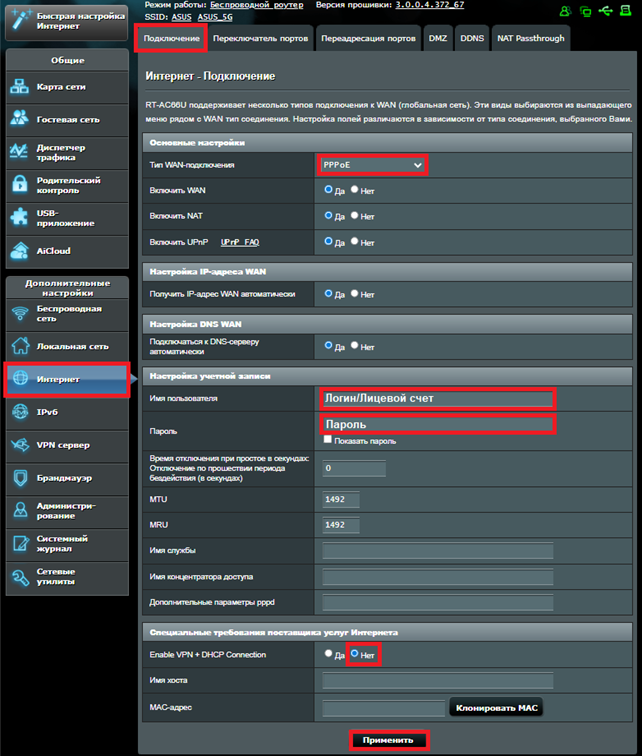This screenshot has height=756, width=642.
Task: Click the MTU input field
Action: coord(341,498)
